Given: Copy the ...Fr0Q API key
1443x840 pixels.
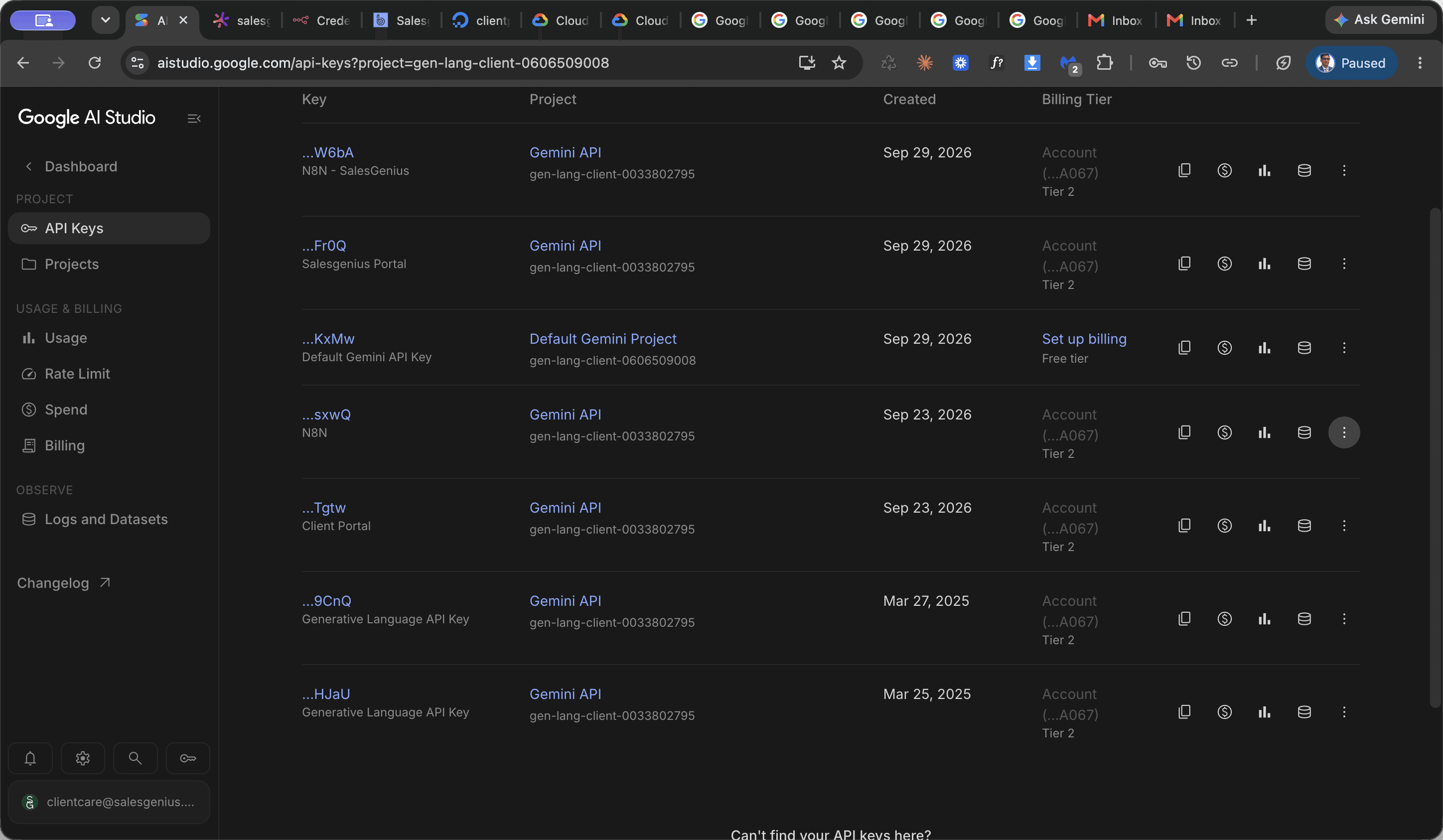Looking at the screenshot, I should pos(1184,264).
